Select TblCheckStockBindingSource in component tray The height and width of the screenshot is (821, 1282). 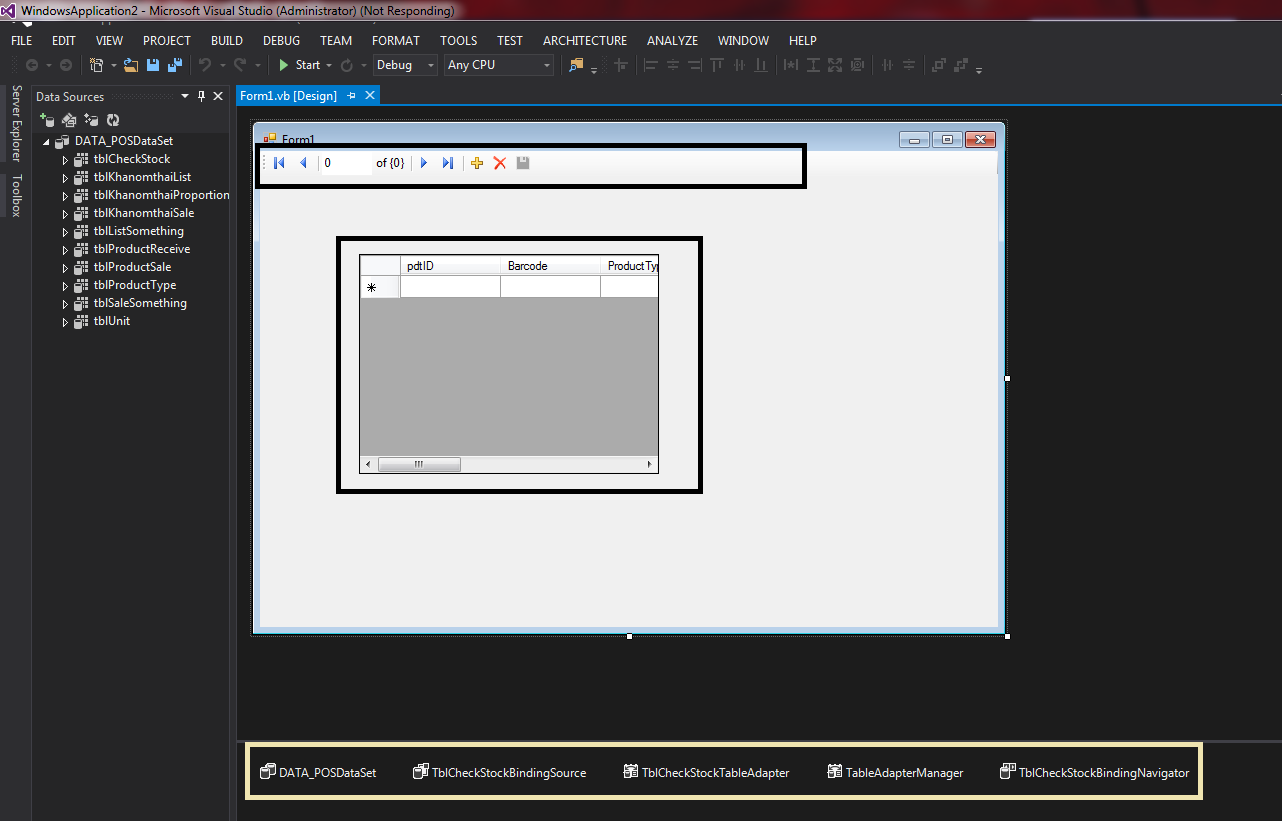click(499, 772)
